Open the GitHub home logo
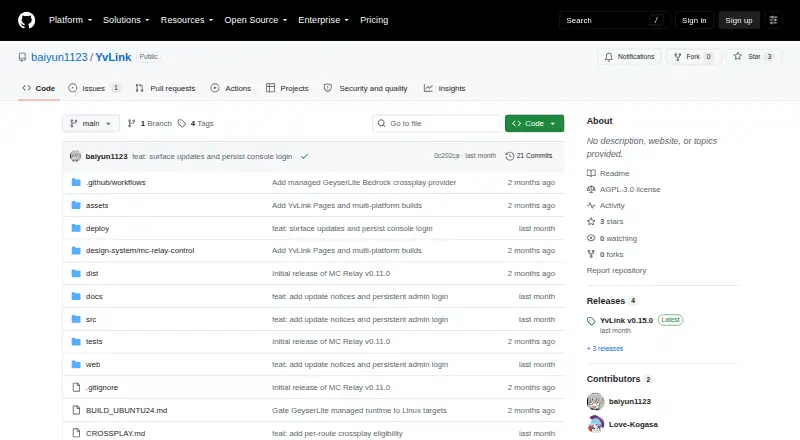 (27, 20)
